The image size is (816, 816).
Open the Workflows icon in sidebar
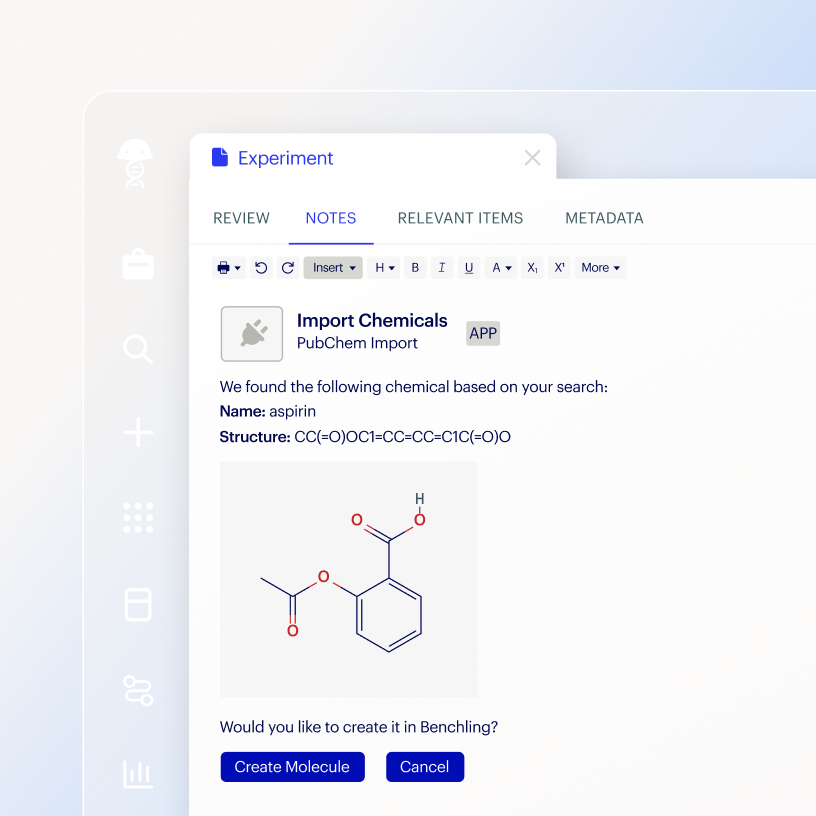pyautogui.click(x=138, y=691)
